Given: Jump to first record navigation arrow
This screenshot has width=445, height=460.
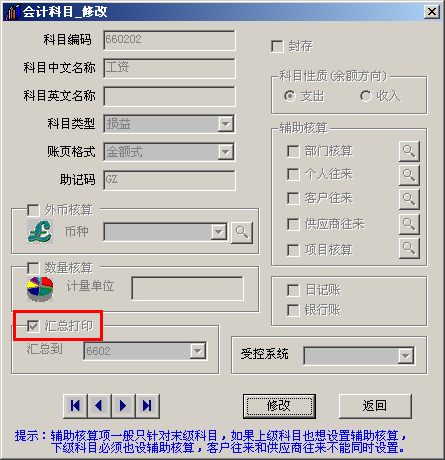Looking at the screenshot, I should tap(75, 406).
